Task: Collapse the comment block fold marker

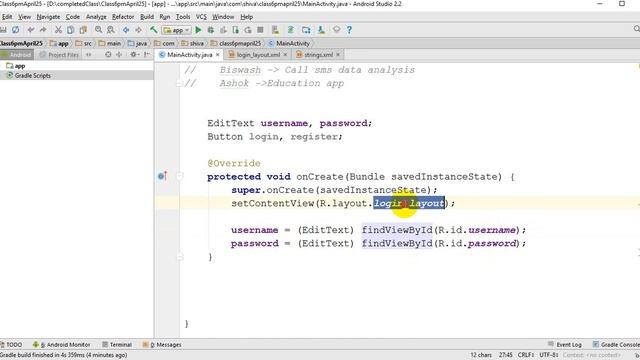Action: (179, 83)
